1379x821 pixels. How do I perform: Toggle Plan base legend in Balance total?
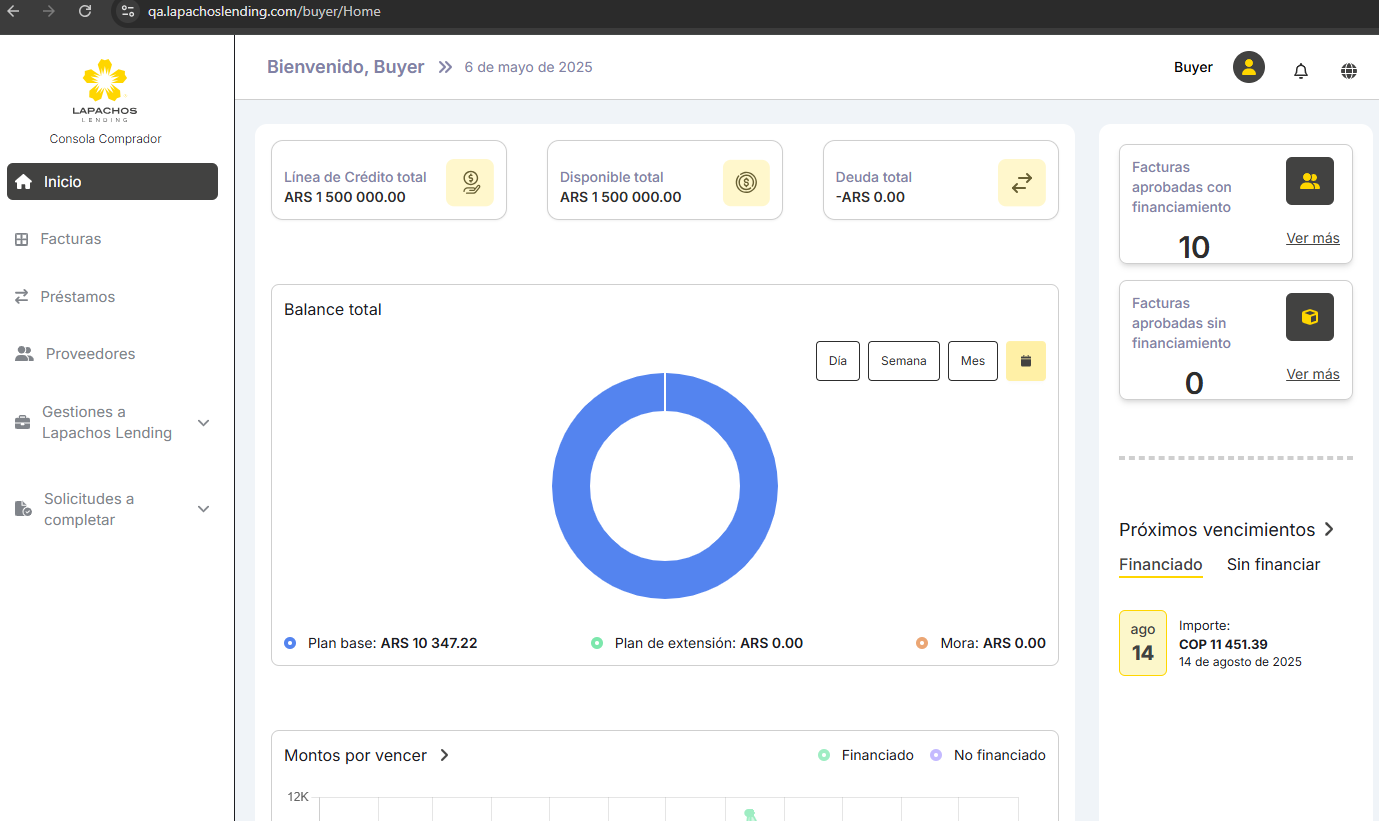[x=380, y=643]
